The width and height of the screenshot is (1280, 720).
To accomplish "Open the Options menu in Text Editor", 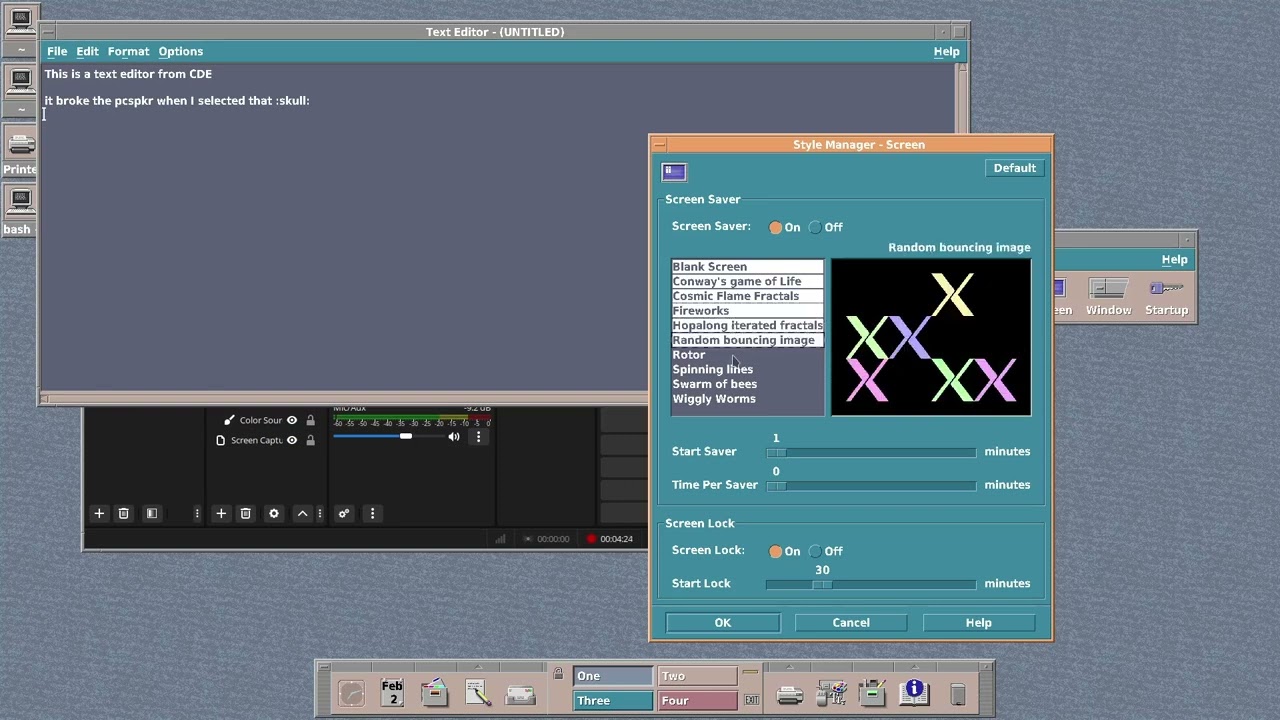I will pyautogui.click(x=180, y=51).
